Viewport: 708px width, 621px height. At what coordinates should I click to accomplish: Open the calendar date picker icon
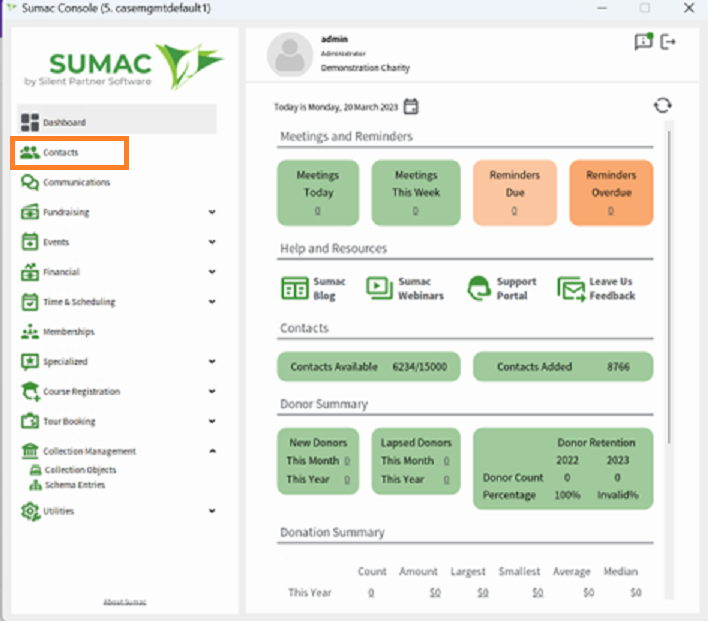point(411,107)
